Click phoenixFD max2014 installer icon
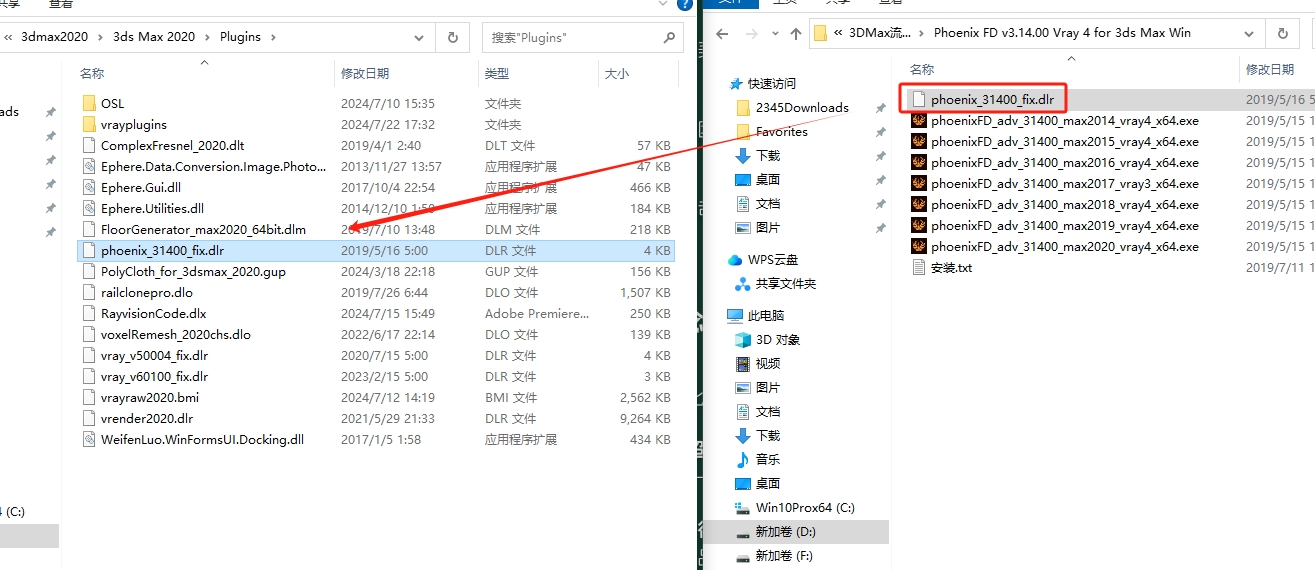 coord(919,120)
